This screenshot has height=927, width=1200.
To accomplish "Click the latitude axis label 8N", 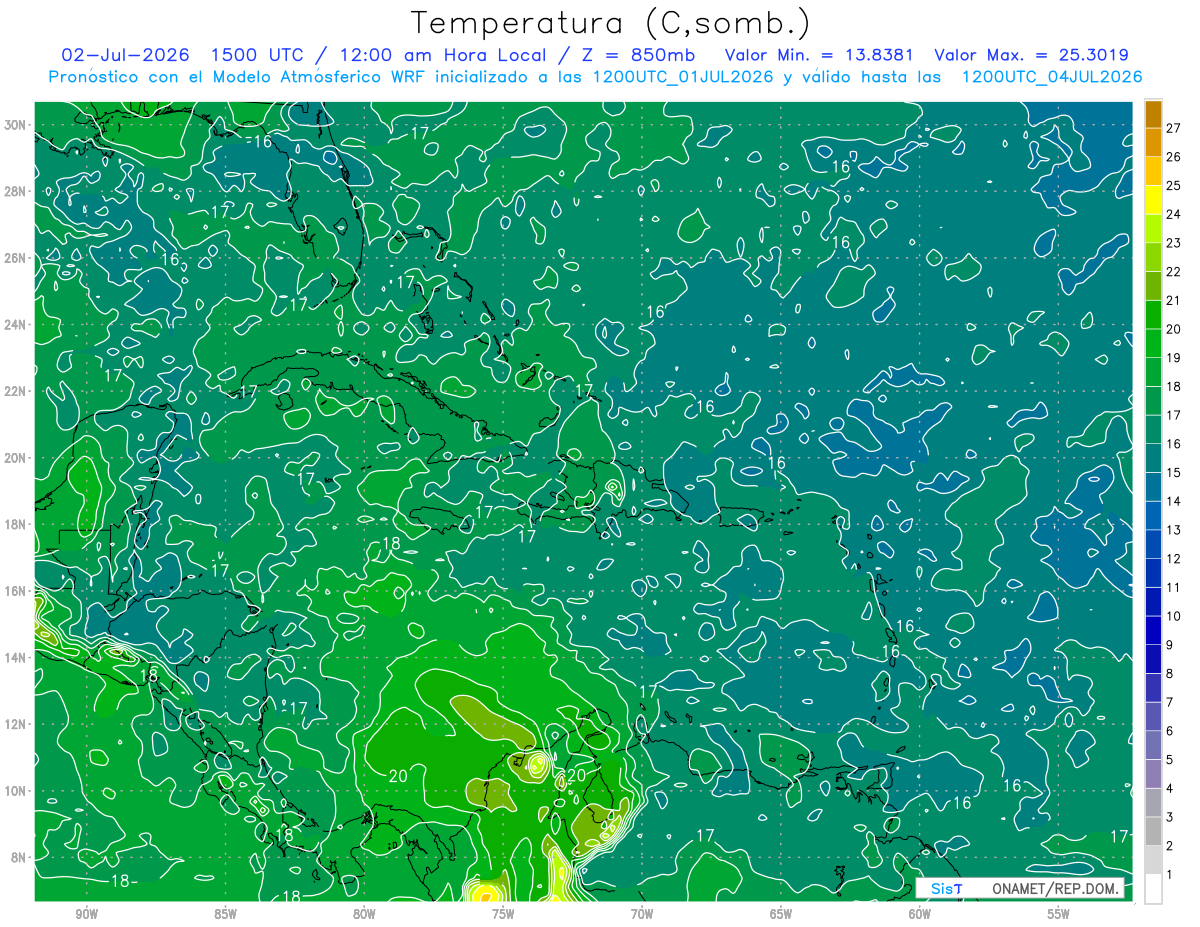I will [19, 858].
